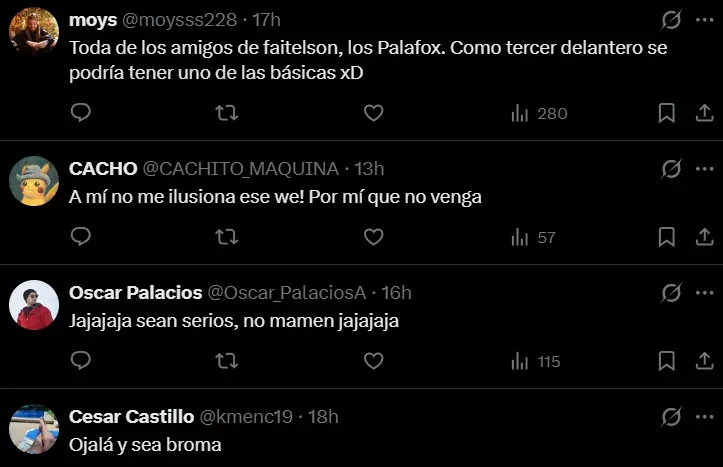Share moys's tweet
723x467 pixels.
[x=703, y=113]
